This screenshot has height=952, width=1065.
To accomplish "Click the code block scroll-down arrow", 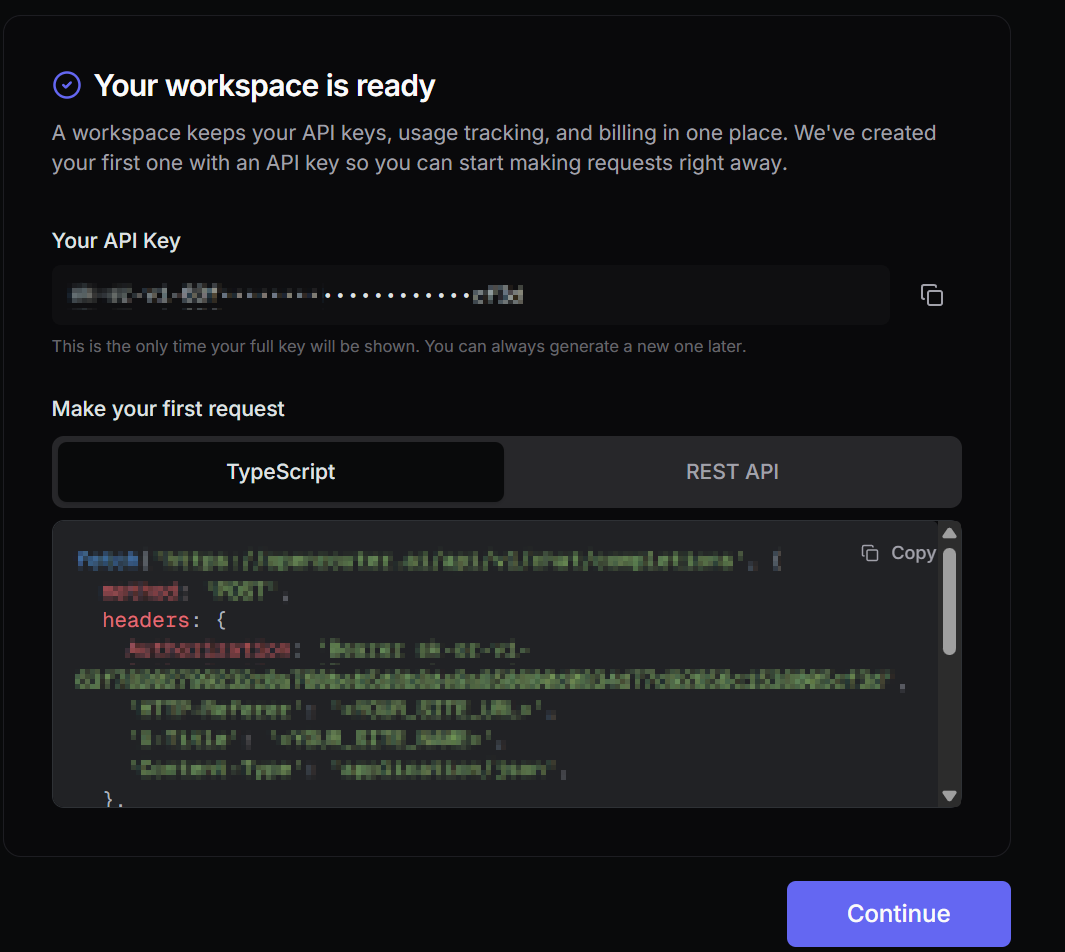I will tap(950, 796).
